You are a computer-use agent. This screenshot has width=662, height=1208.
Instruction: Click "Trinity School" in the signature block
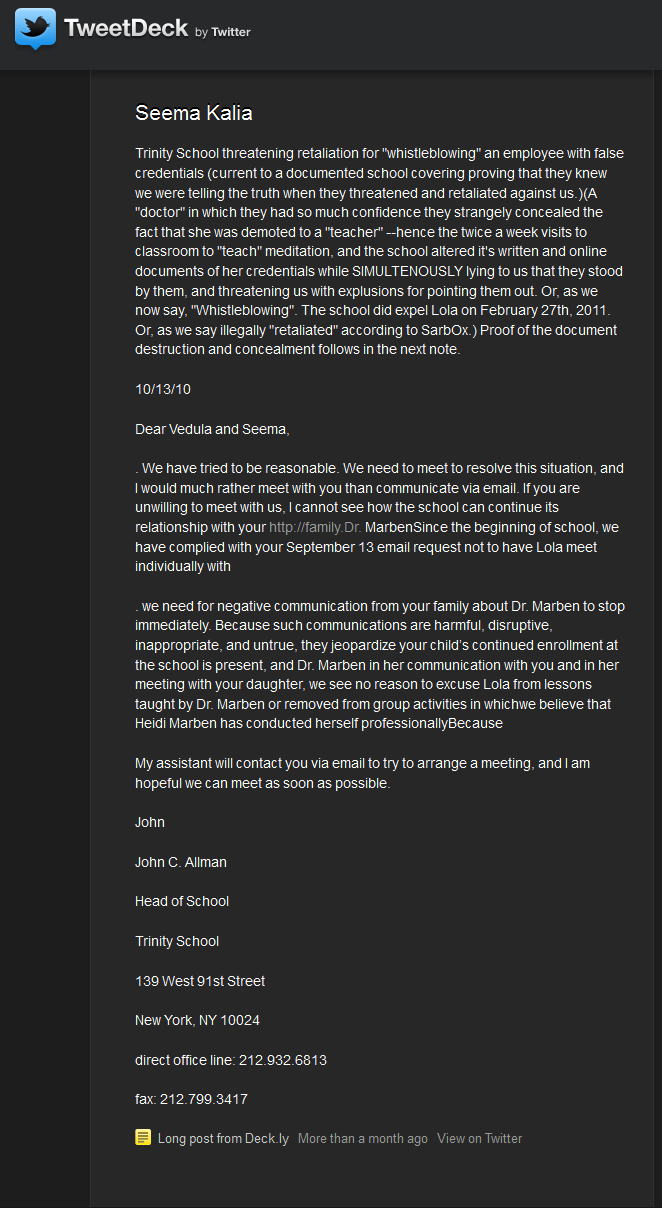pos(177,941)
